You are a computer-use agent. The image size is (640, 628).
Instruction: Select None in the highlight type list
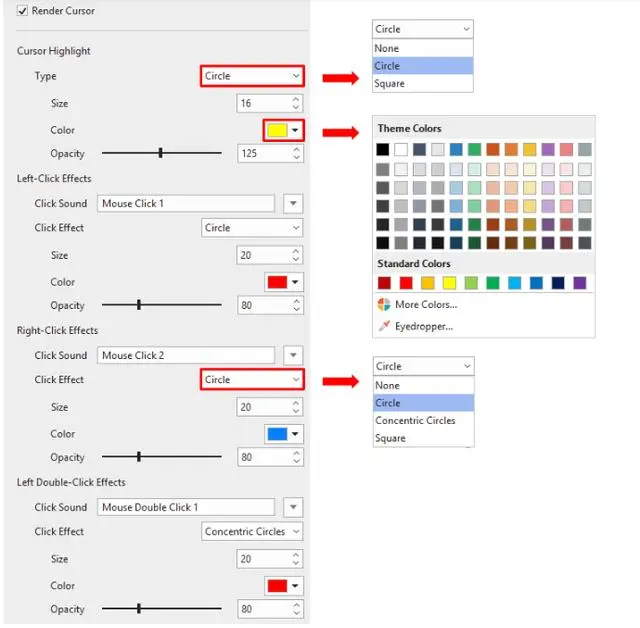click(x=422, y=48)
